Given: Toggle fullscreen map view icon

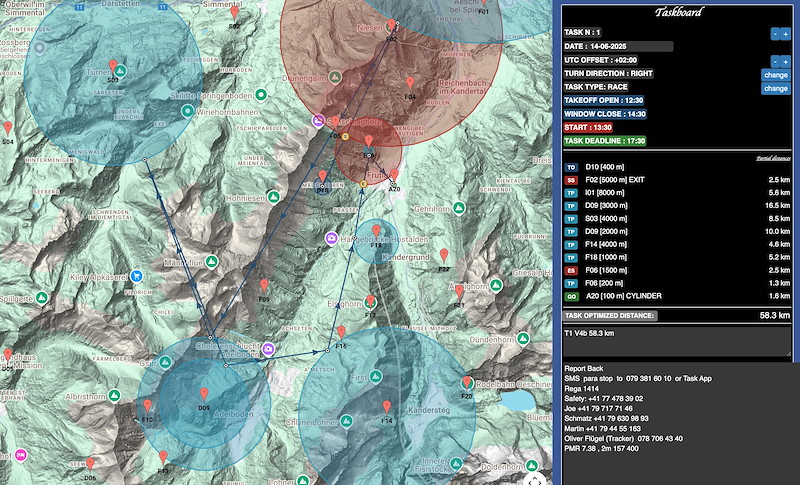Looking at the screenshot, I should [x=535, y=479].
